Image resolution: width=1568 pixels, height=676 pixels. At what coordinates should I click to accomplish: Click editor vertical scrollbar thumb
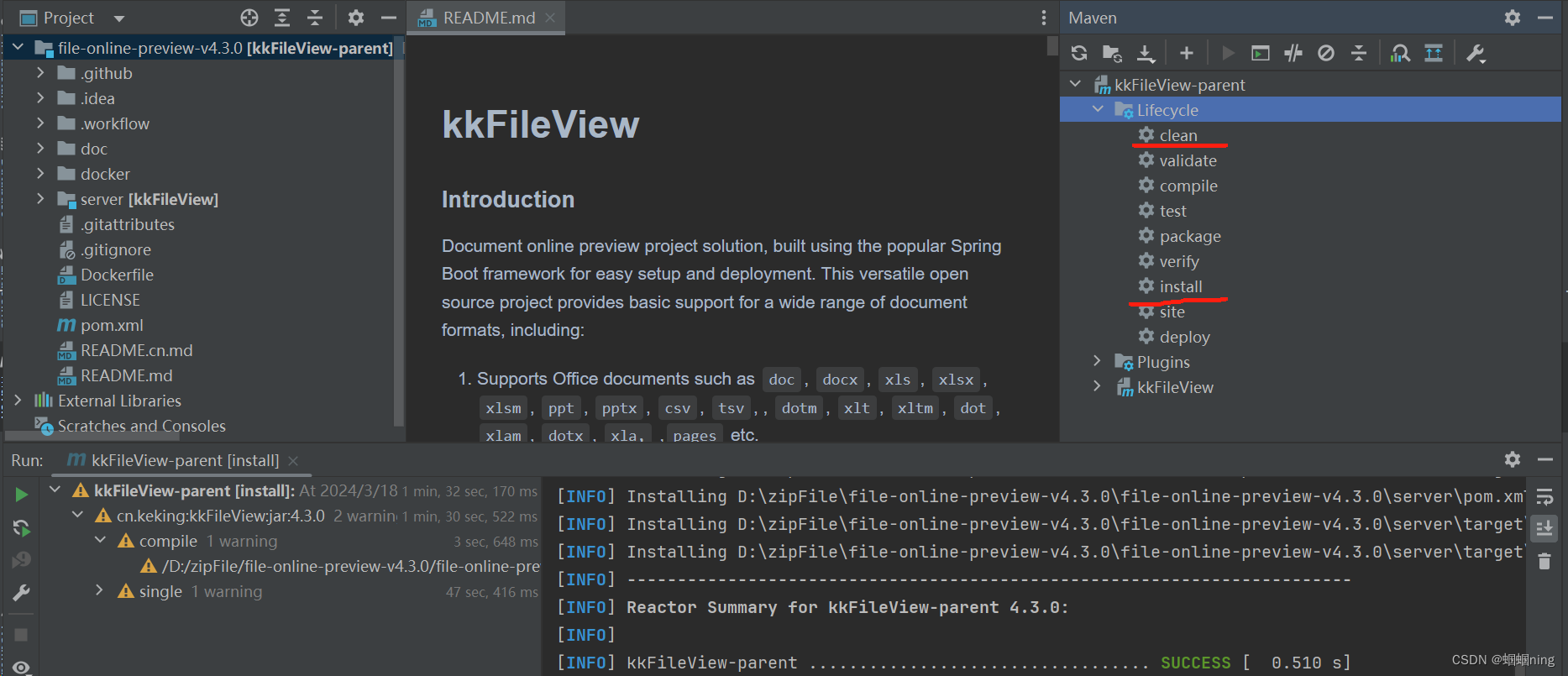tap(1052, 45)
